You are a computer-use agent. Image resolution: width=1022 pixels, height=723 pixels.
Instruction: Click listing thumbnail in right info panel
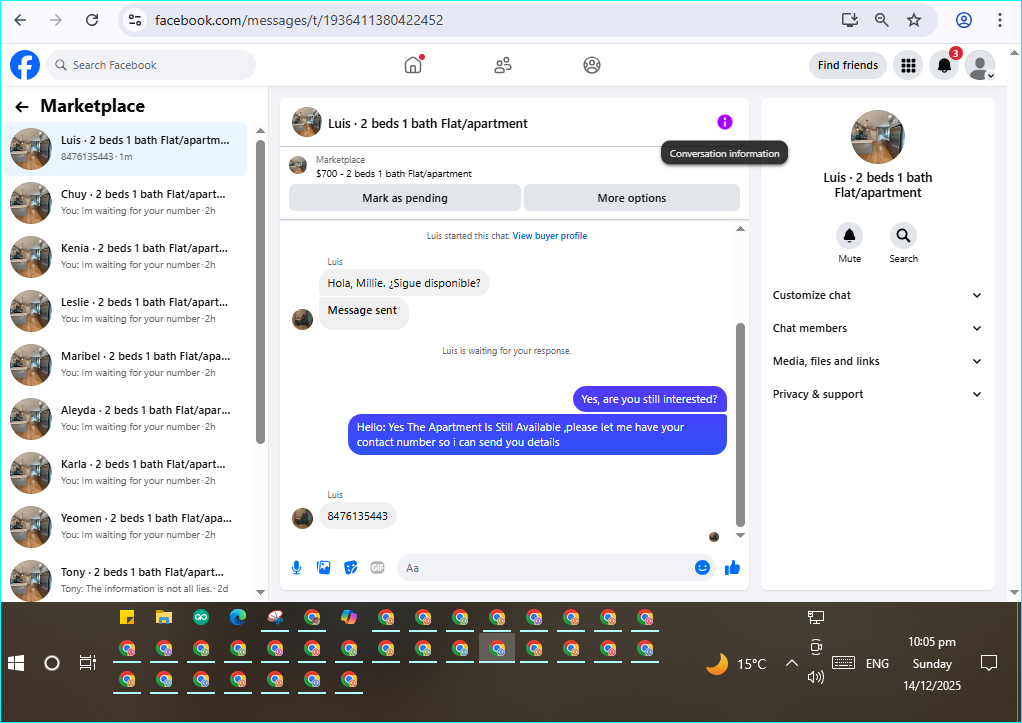point(877,137)
